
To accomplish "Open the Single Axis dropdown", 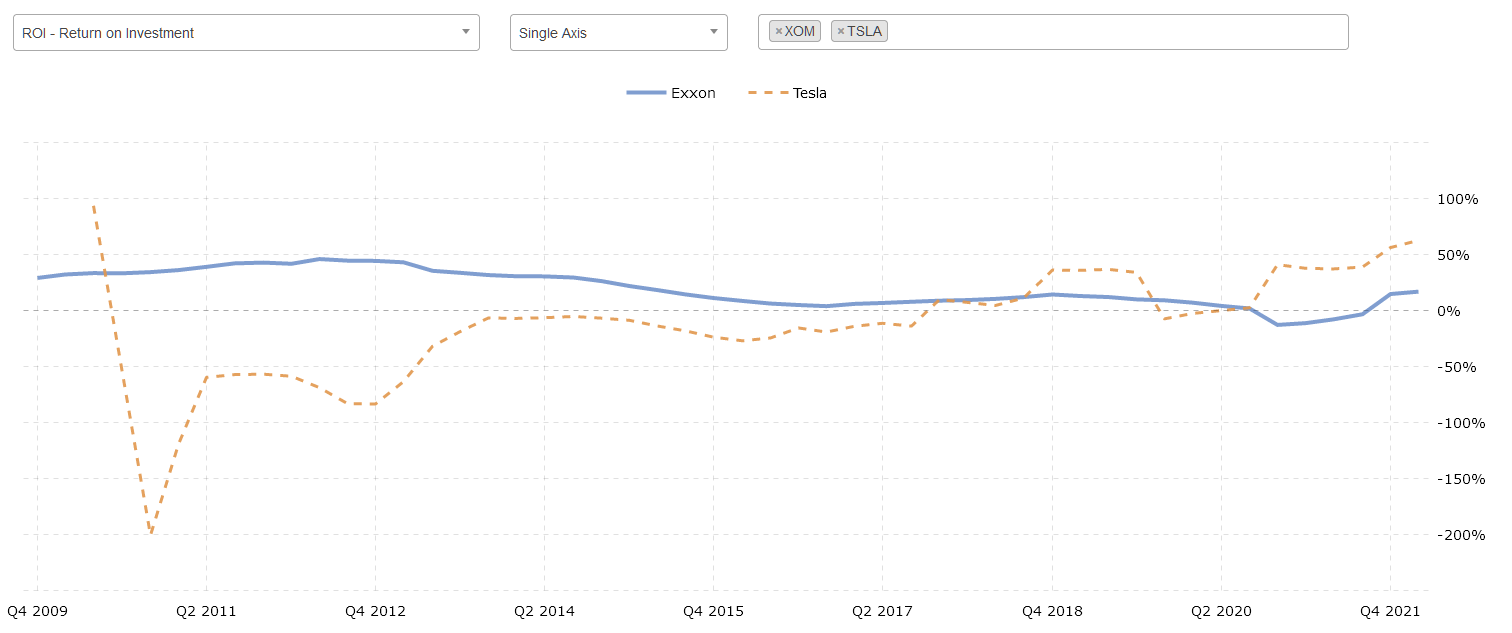I will point(619,32).
